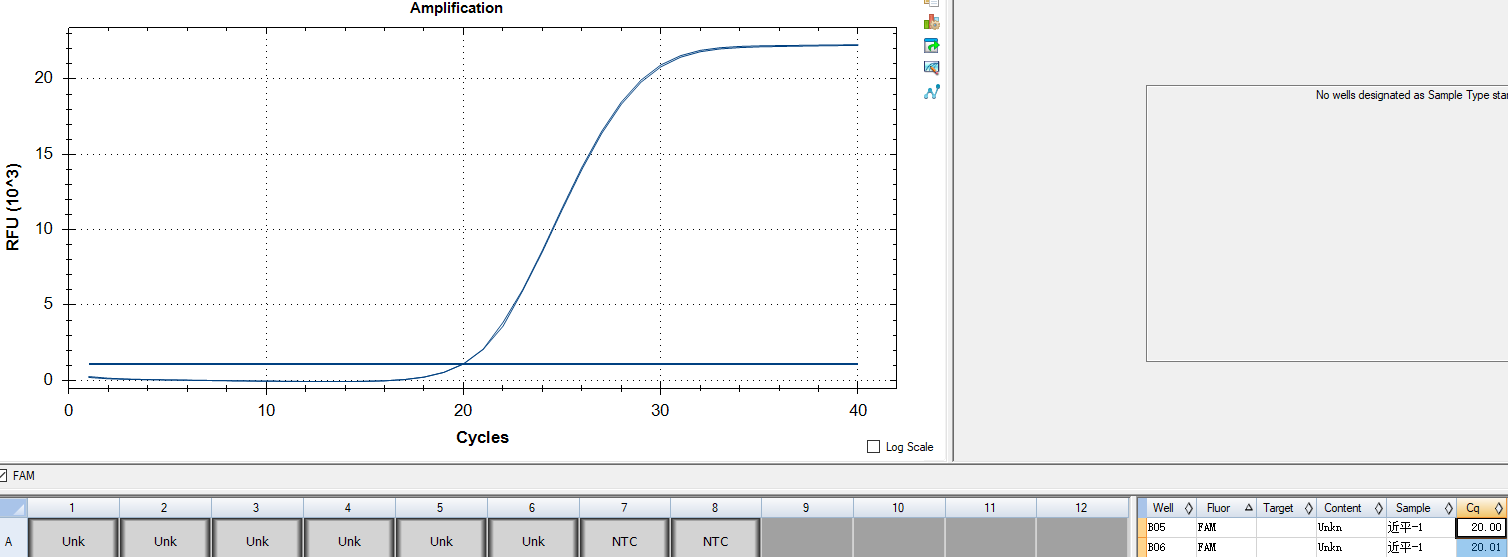
Task: Sort results by Cq column
Action: [x=1481, y=508]
